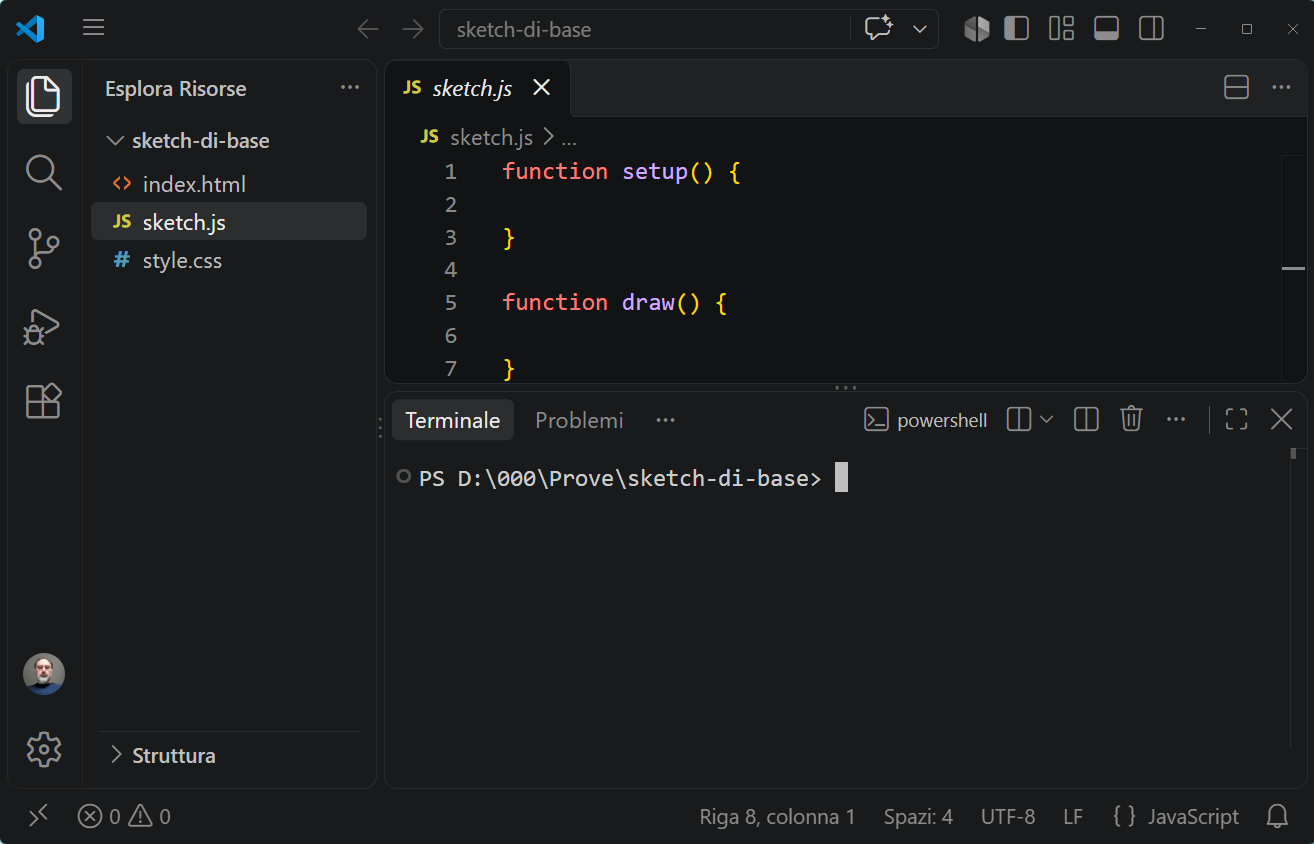The height and width of the screenshot is (844, 1314).
Task: Toggle the primary sidebar visibility
Action: 1016,28
